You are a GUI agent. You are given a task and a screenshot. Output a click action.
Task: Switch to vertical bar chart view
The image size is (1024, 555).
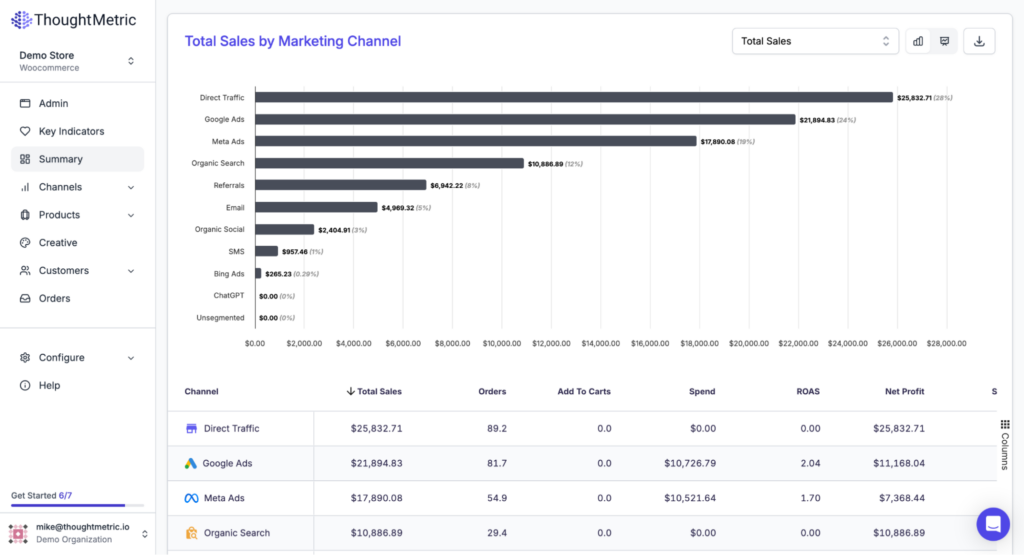point(918,41)
